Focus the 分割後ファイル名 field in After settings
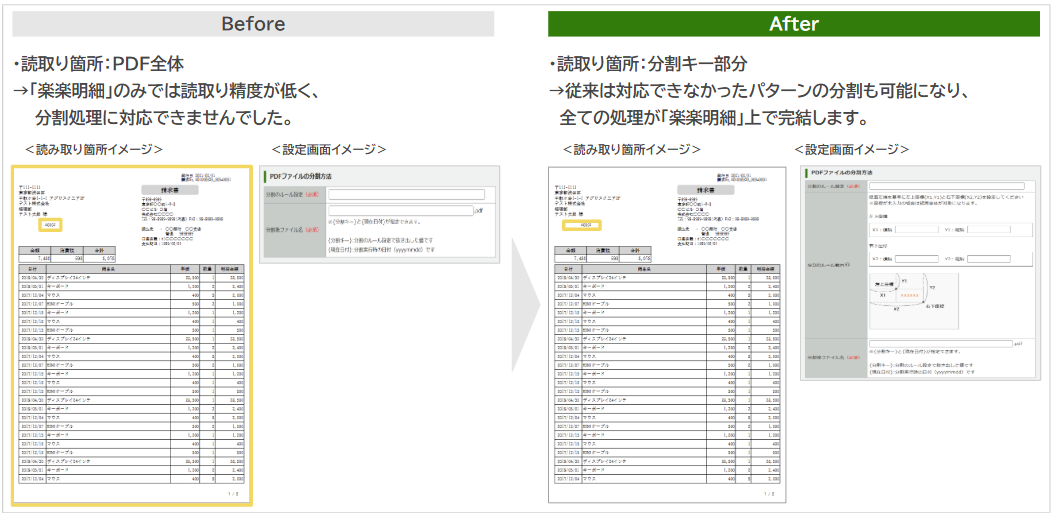 pyautogui.click(x=940, y=343)
